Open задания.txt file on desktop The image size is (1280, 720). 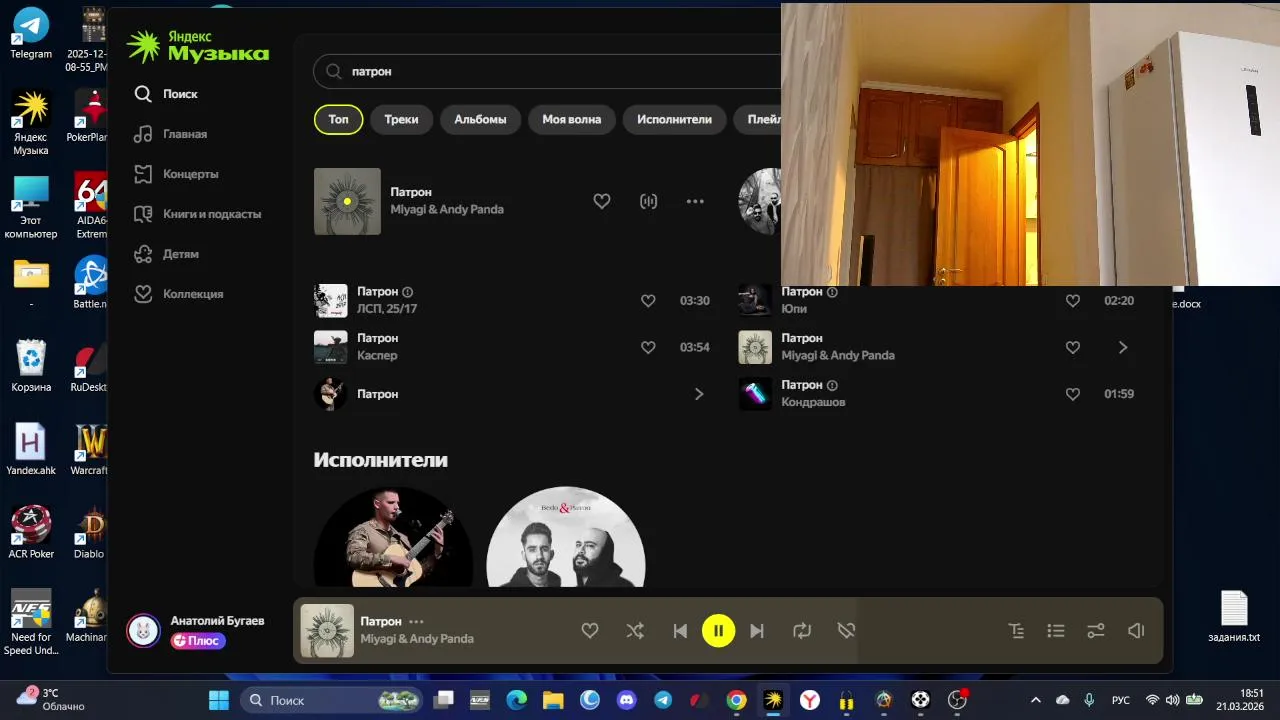[x=1234, y=616]
